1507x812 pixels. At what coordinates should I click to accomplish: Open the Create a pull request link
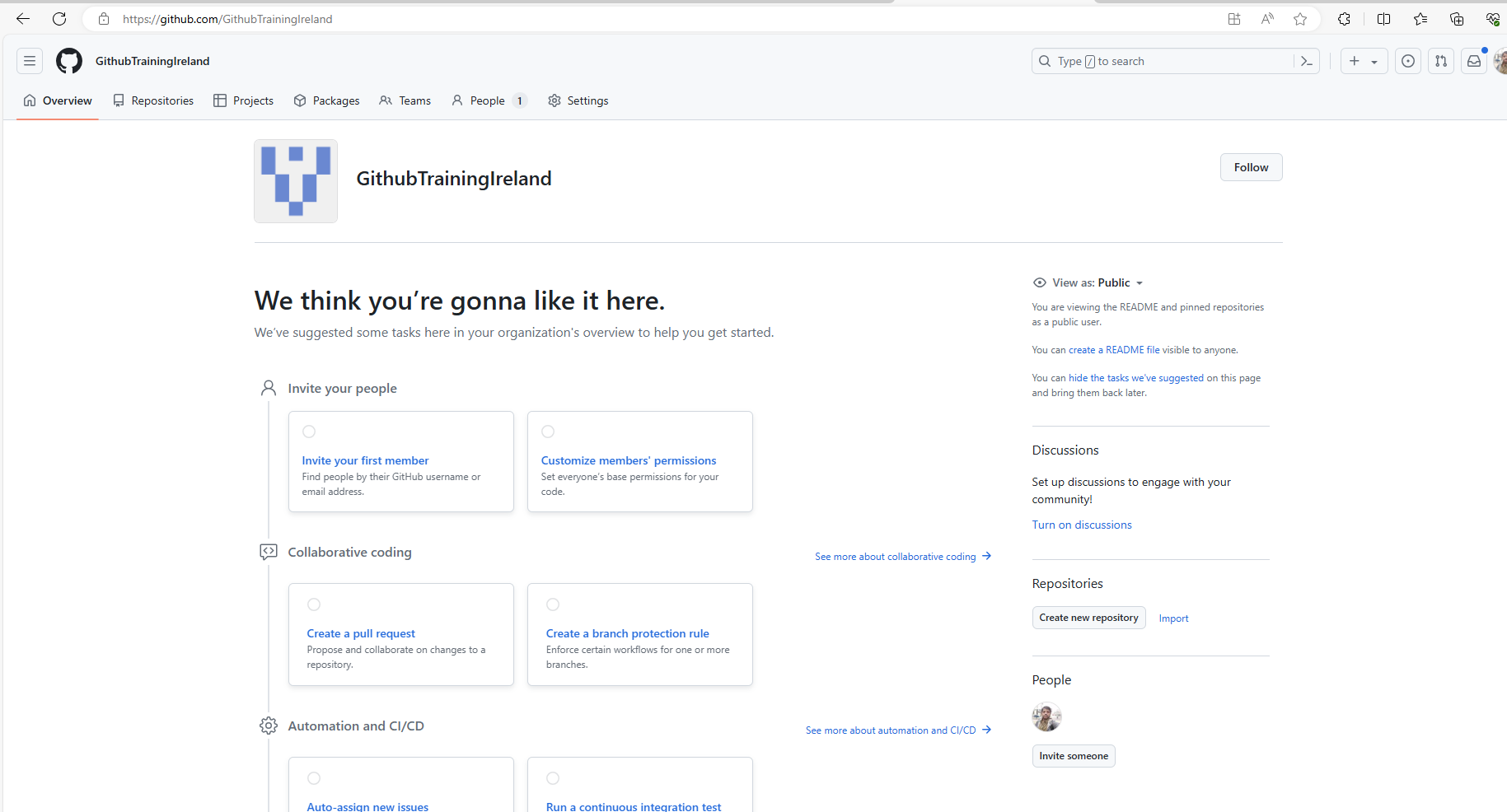[361, 633]
